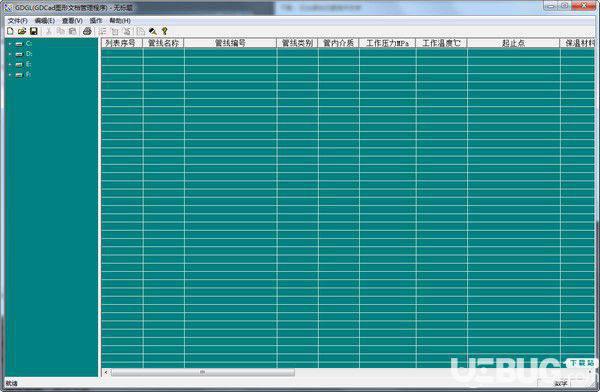600x392 pixels.
Task: Click the grayed Copy toolbar icon
Action: click(60, 31)
